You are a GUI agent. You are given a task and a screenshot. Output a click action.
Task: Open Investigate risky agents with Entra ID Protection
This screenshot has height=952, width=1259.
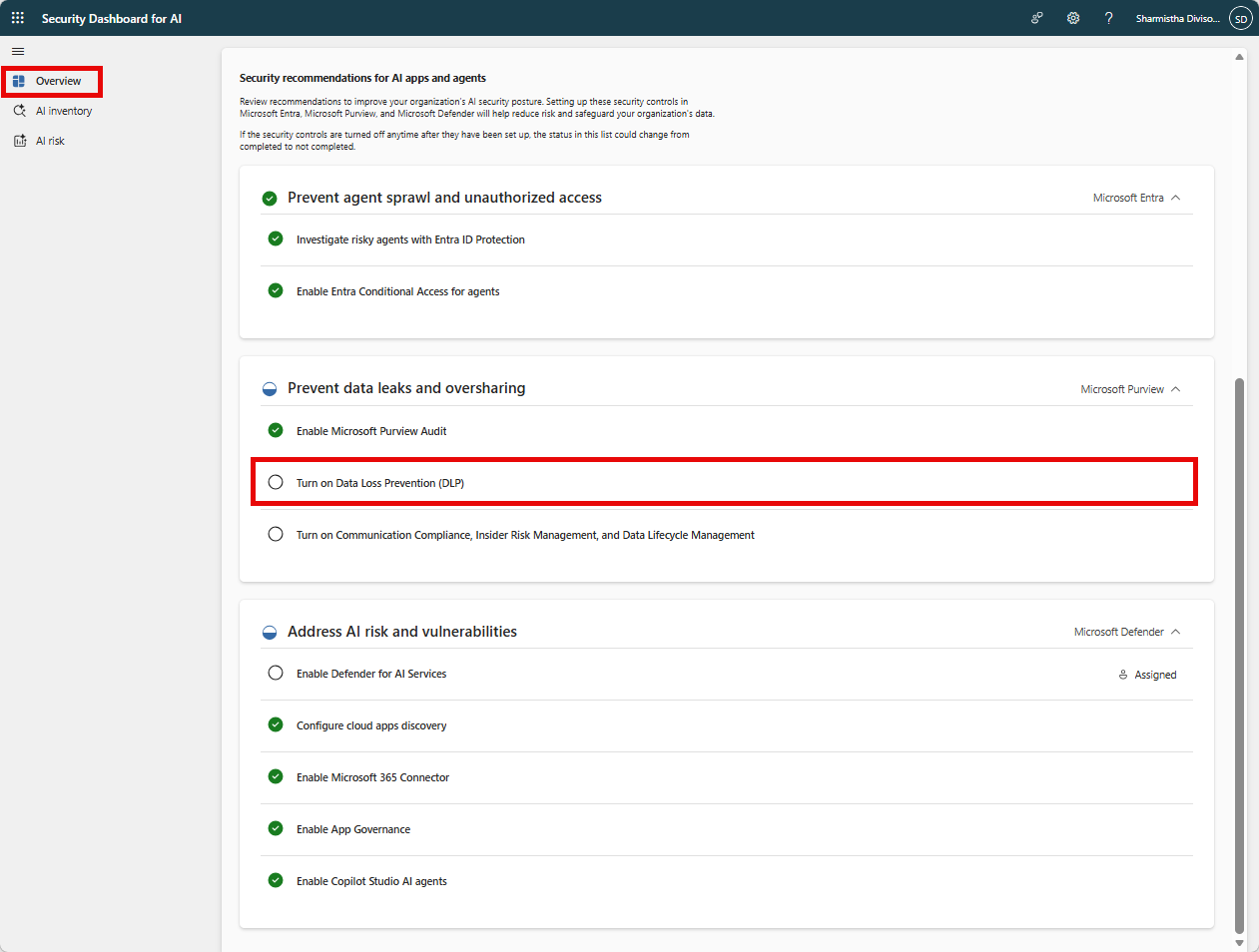click(x=410, y=239)
